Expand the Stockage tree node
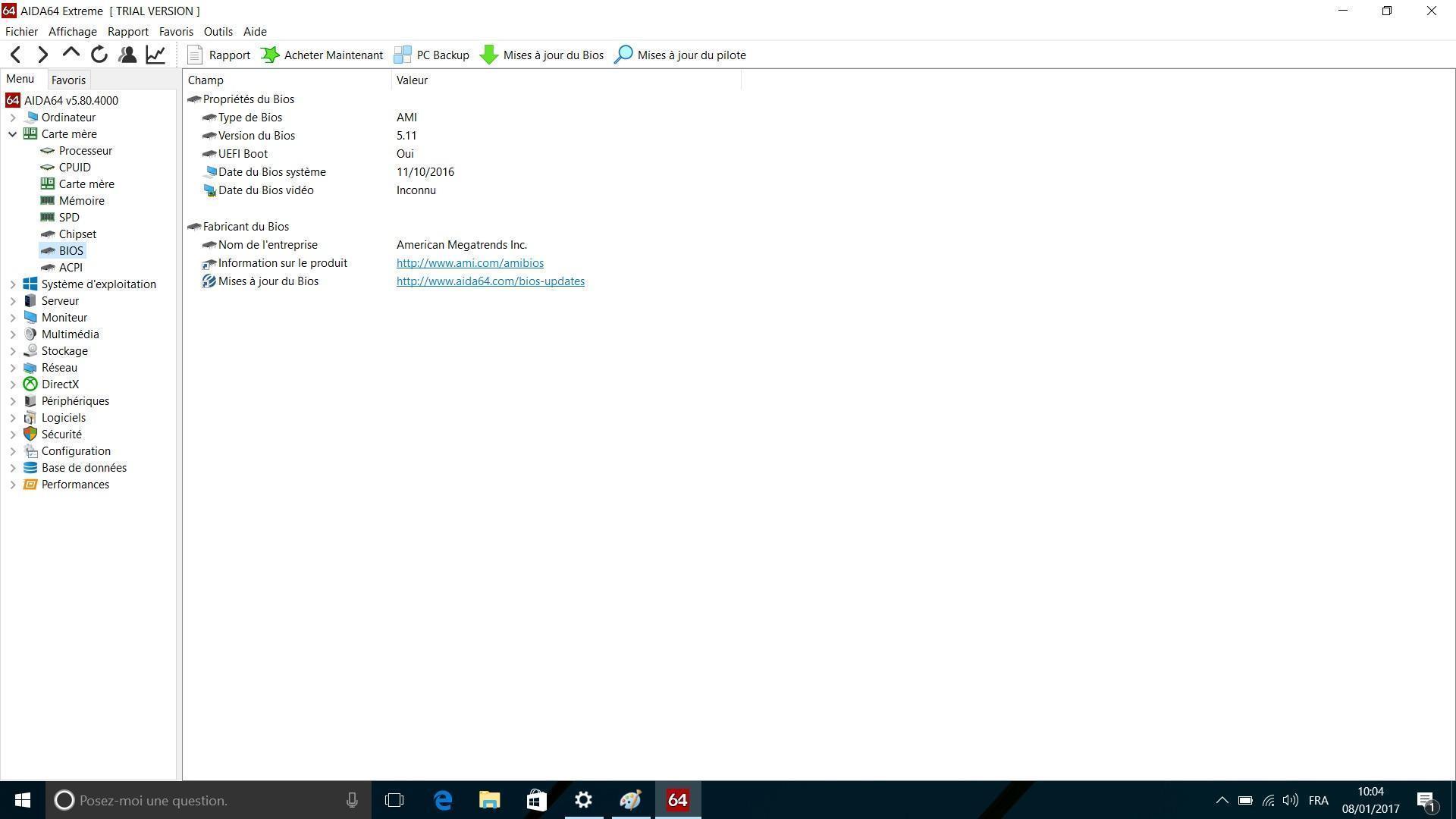The image size is (1456, 819). tap(13, 351)
